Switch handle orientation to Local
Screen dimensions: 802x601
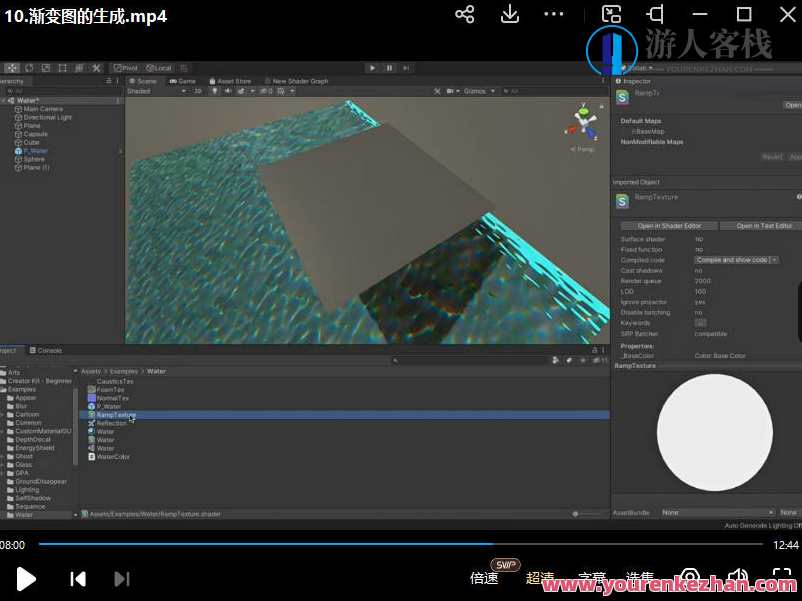tap(157, 68)
